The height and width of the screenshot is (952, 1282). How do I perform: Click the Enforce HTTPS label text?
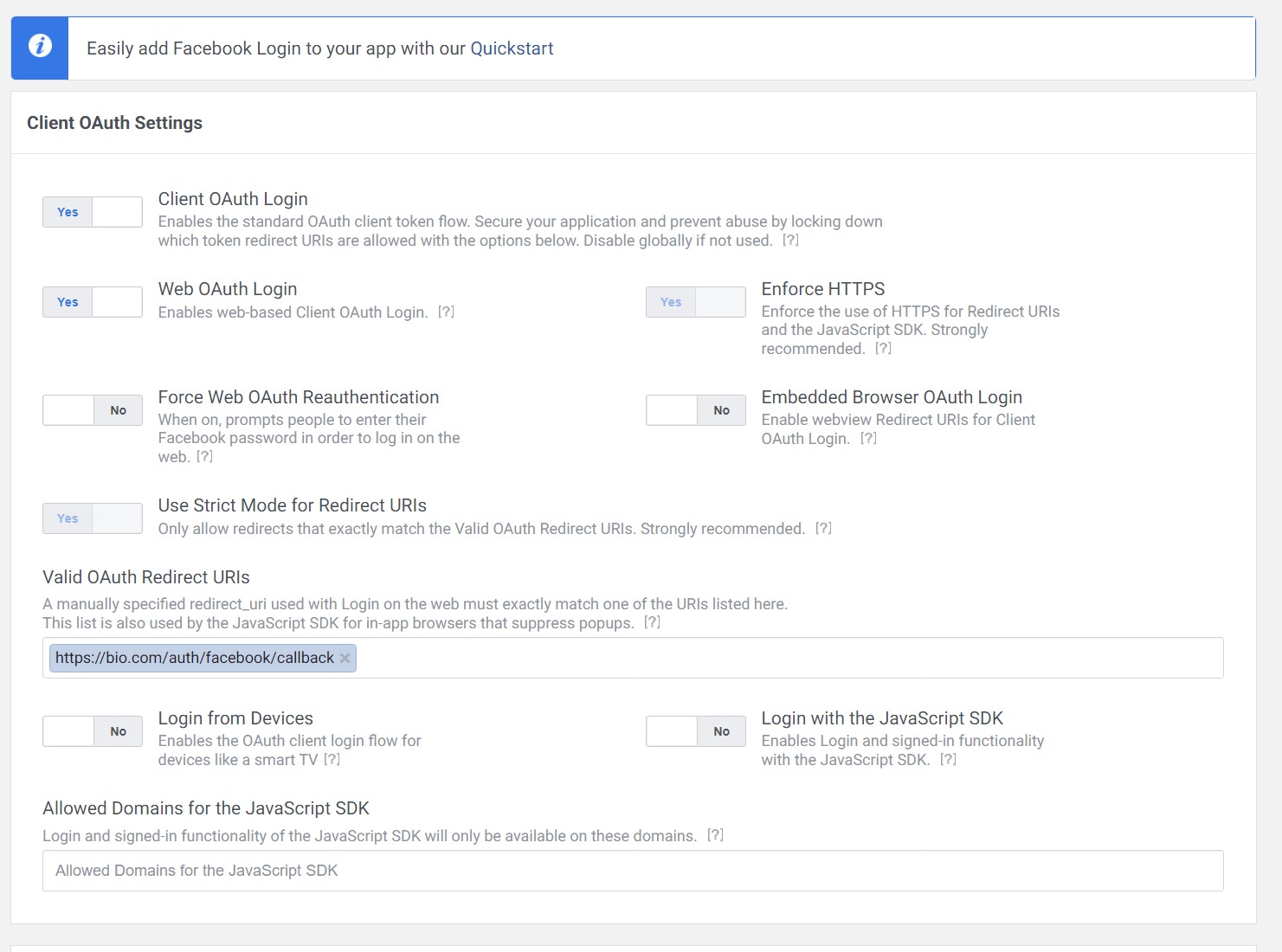pos(823,289)
